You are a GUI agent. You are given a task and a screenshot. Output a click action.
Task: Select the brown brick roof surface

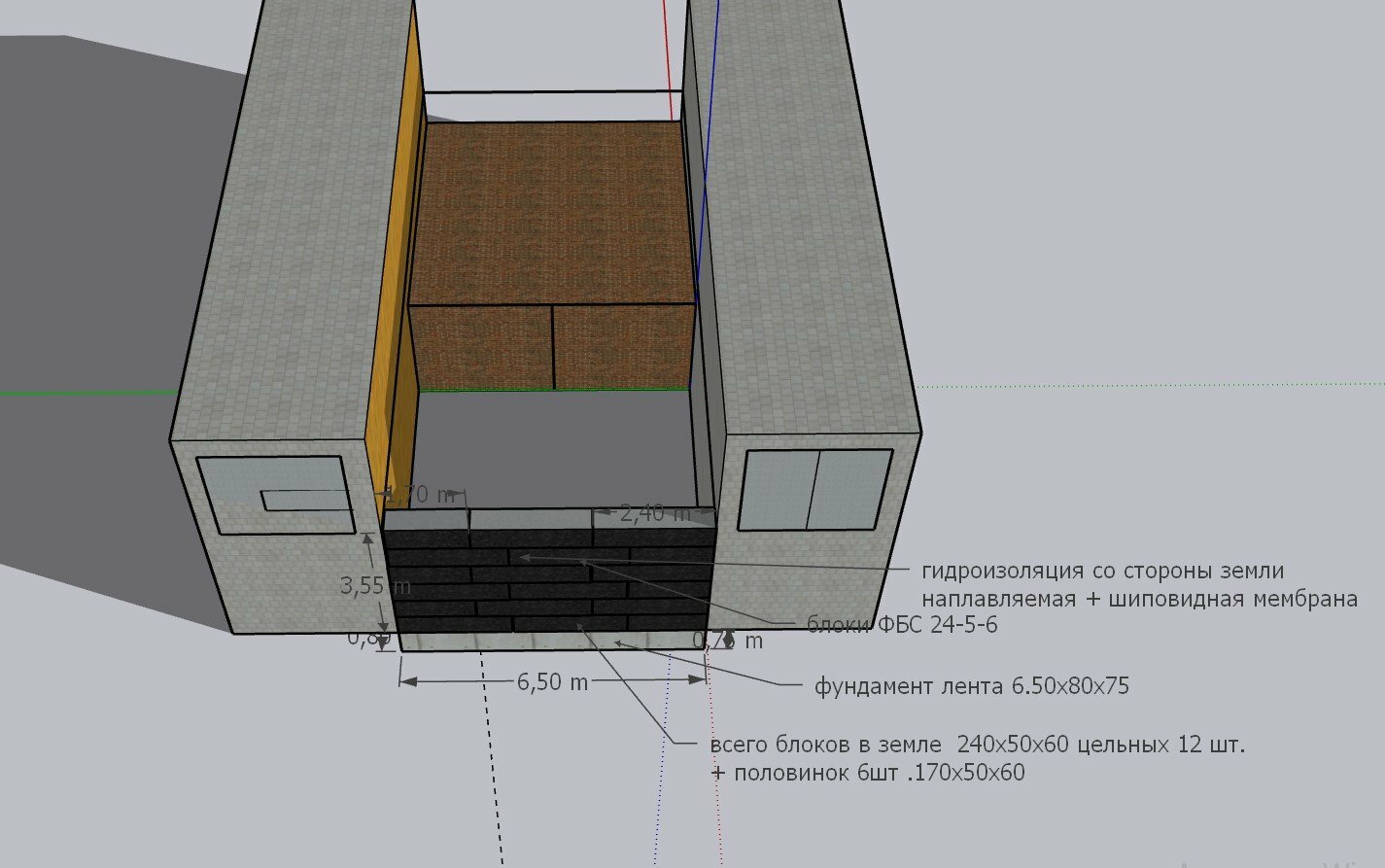pos(552,214)
